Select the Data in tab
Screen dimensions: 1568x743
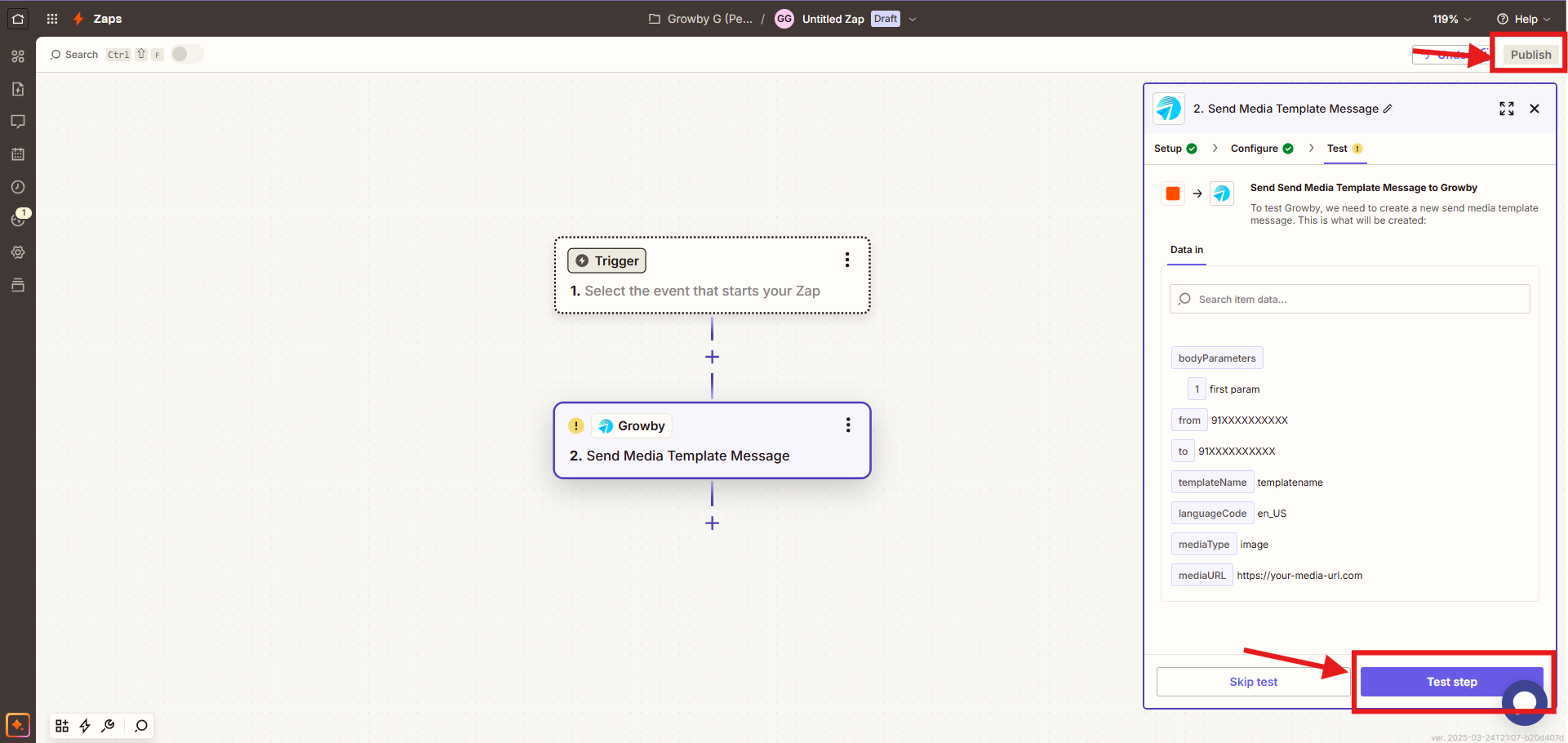click(1186, 250)
